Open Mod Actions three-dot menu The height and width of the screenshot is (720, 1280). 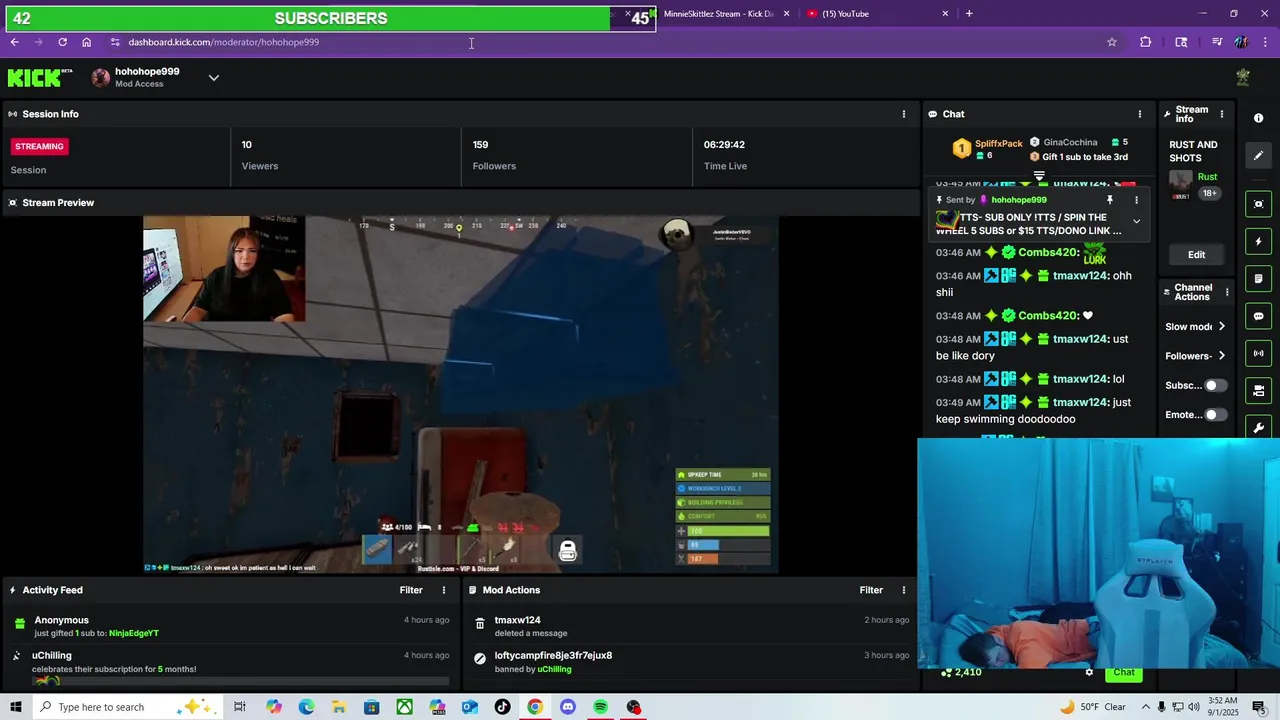click(904, 590)
